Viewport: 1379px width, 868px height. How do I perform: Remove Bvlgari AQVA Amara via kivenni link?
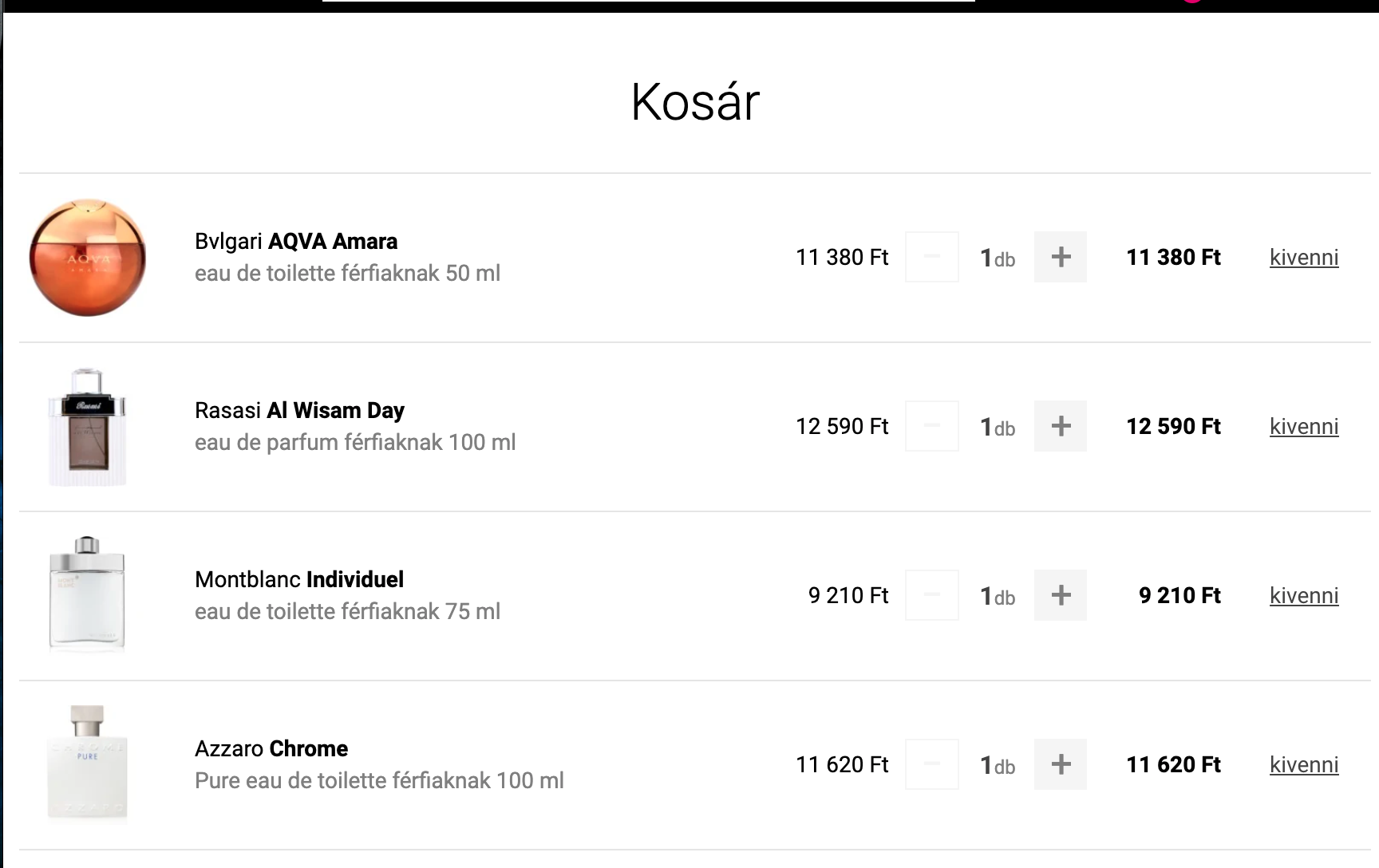[x=1304, y=258]
